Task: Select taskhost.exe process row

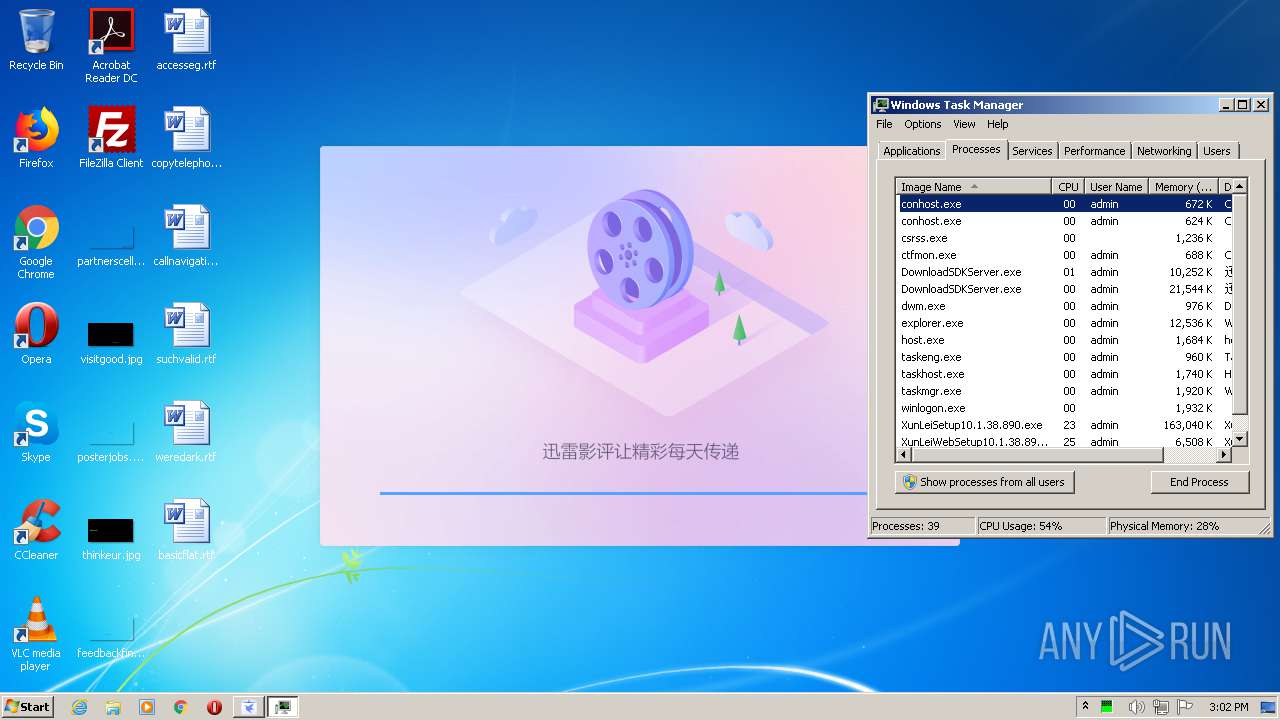Action: pyautogui.click(x=1064, y=374)
